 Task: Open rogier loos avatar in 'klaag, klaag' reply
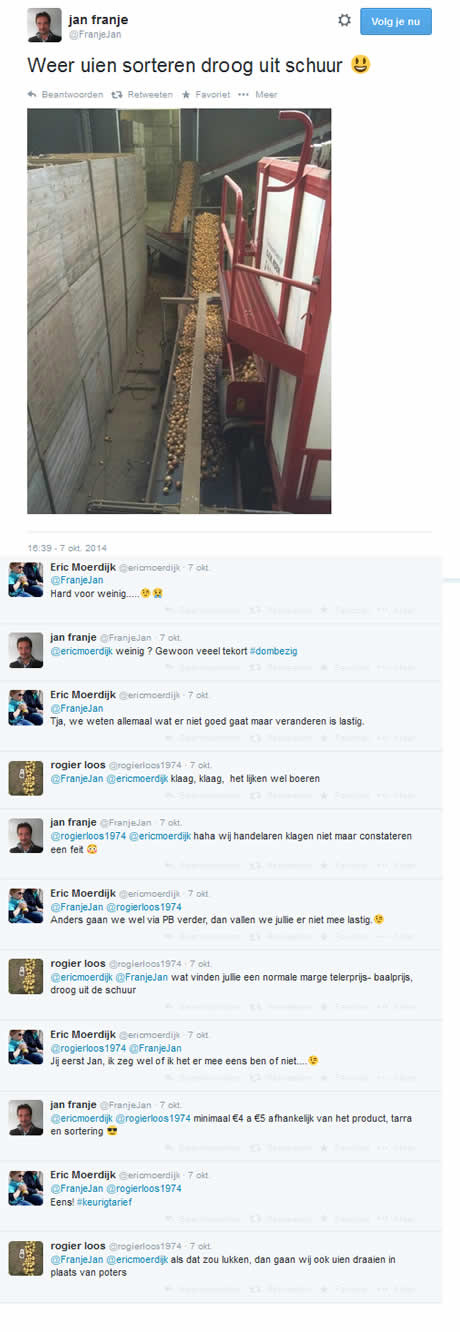pyautogui.click(x=25, y=778)
